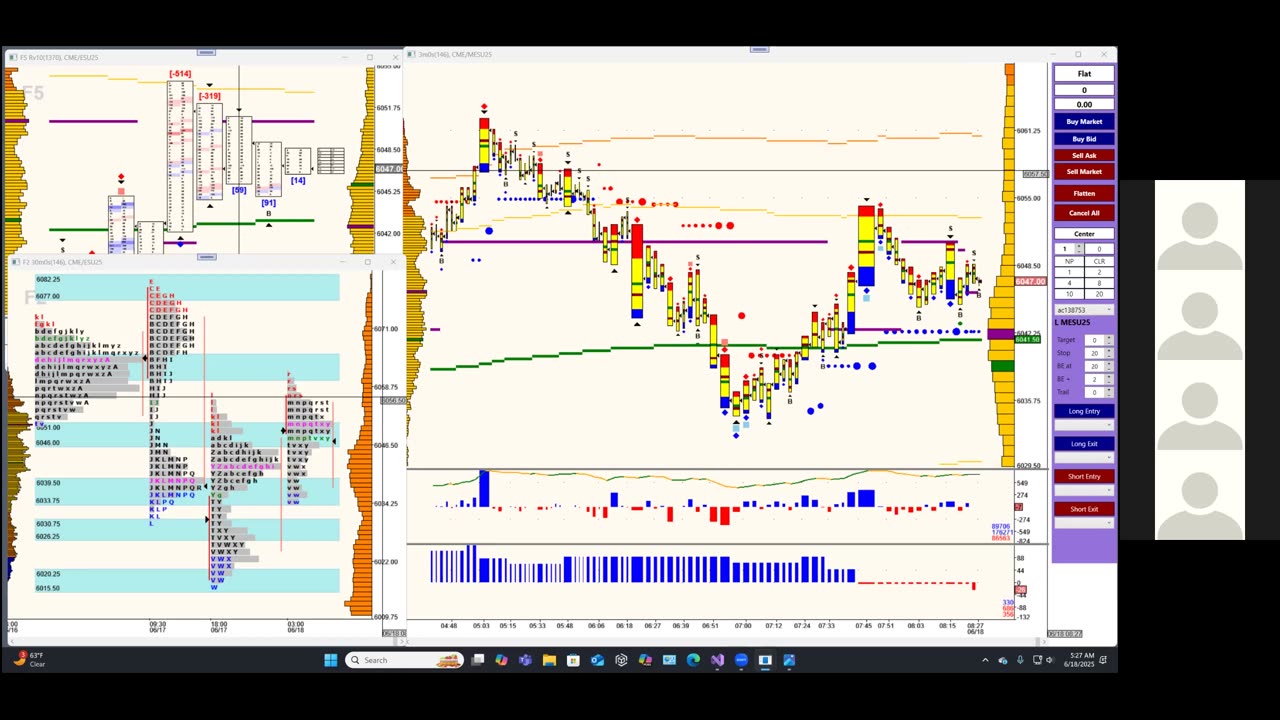Open File Explorer from the taskbar

[x=549, y=660]
